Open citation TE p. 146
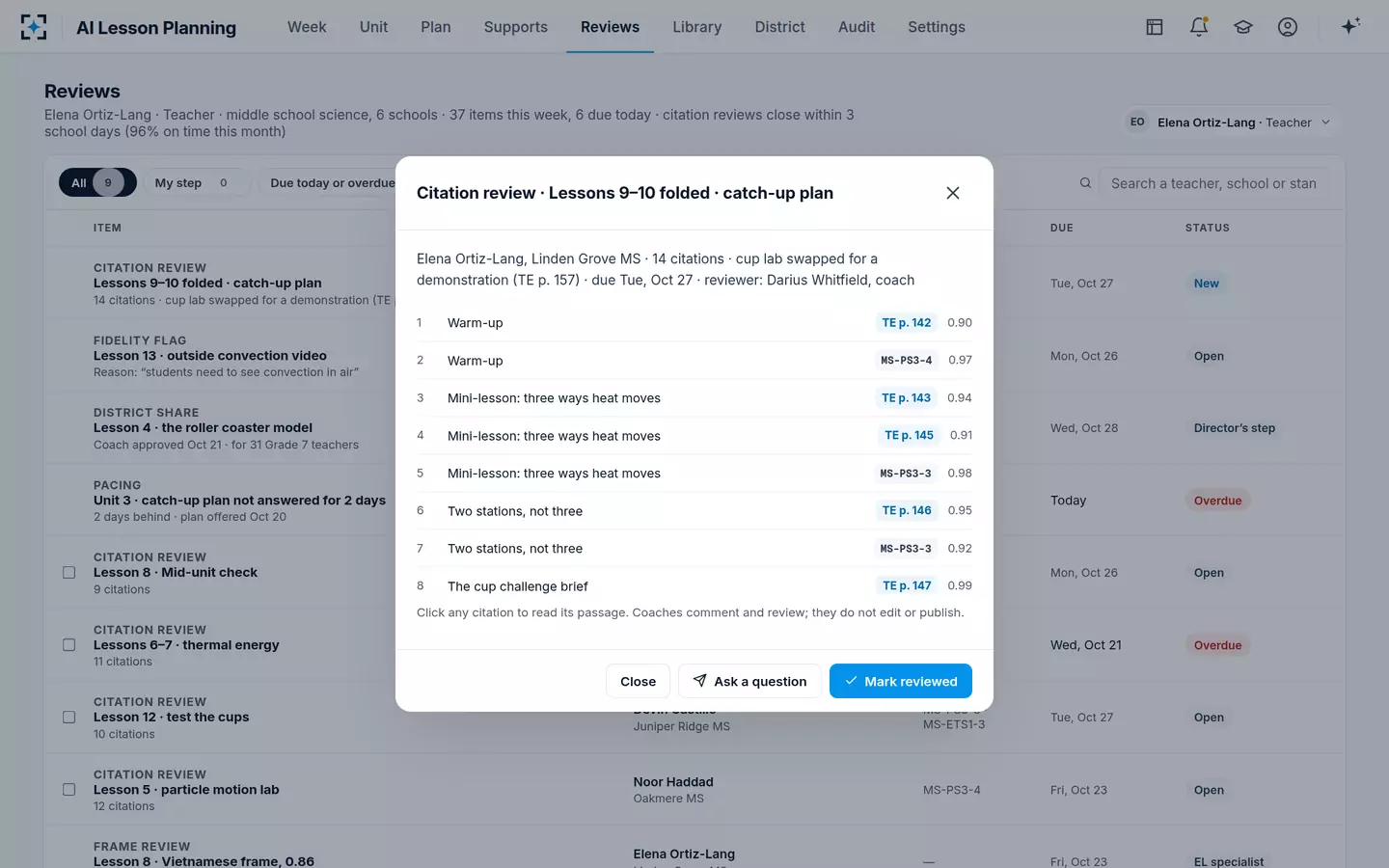 point(907,511)
